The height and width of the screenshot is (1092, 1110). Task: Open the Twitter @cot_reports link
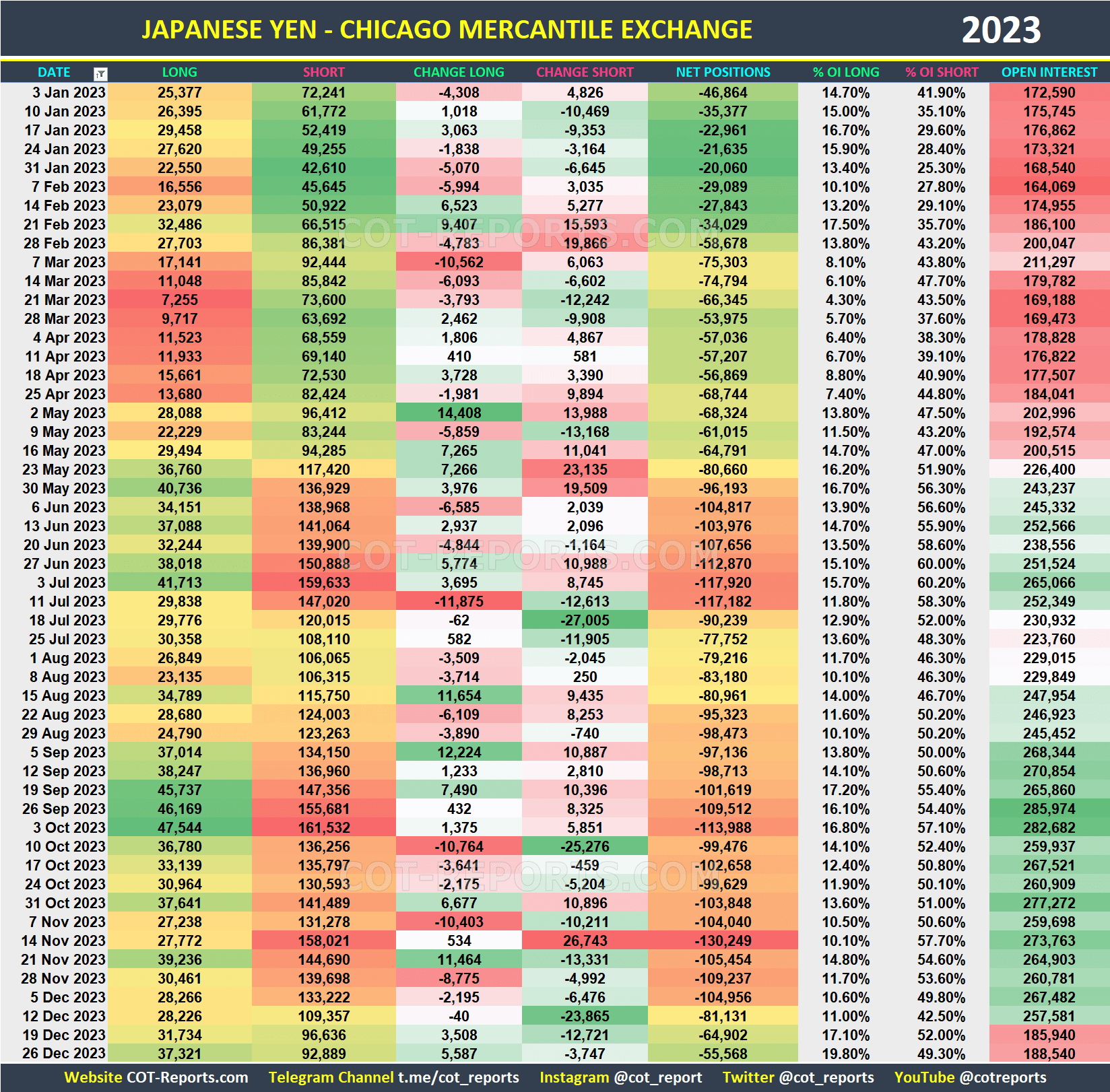[x=798, y=1077]
